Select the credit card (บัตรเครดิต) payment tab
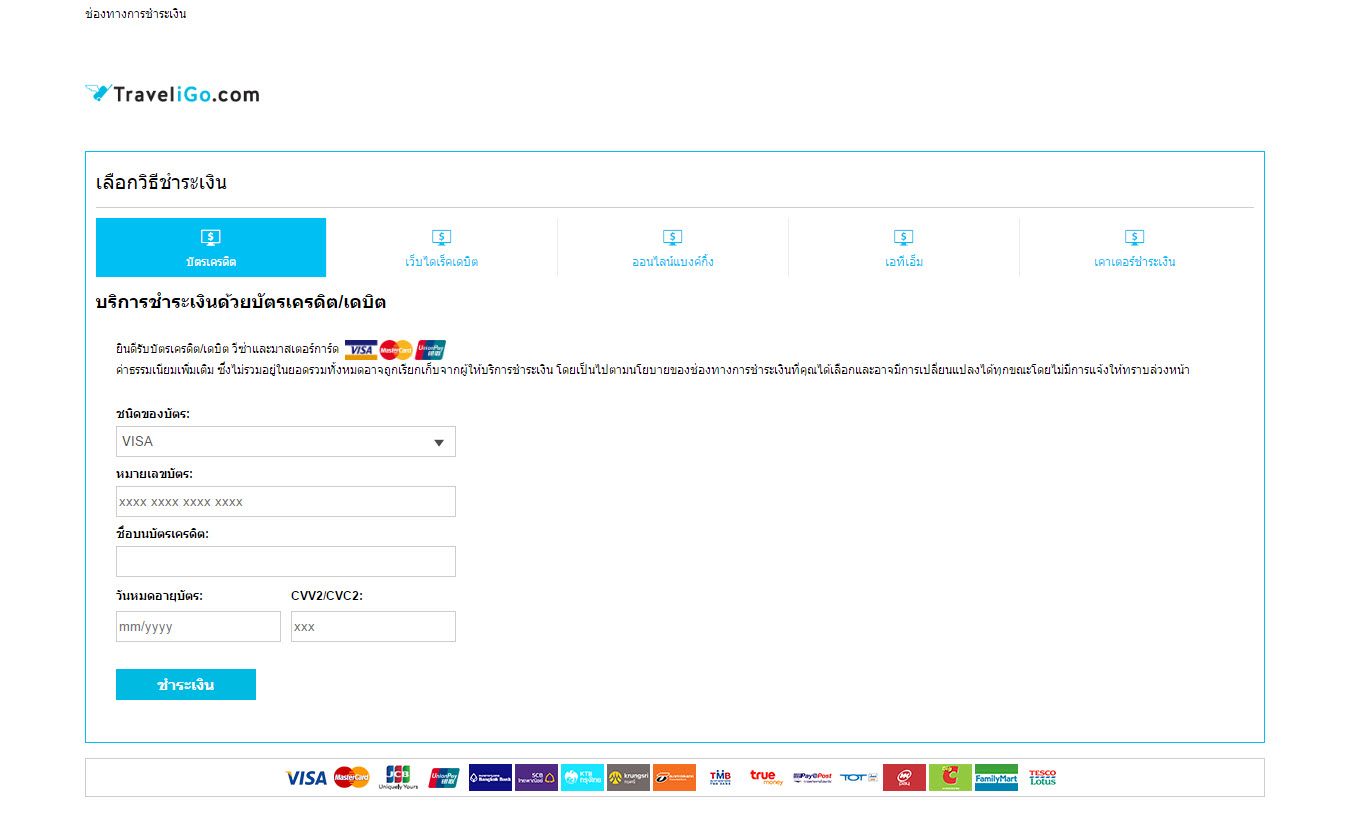The width and height of the screenshot is (1347, 817). coord(211,247)
